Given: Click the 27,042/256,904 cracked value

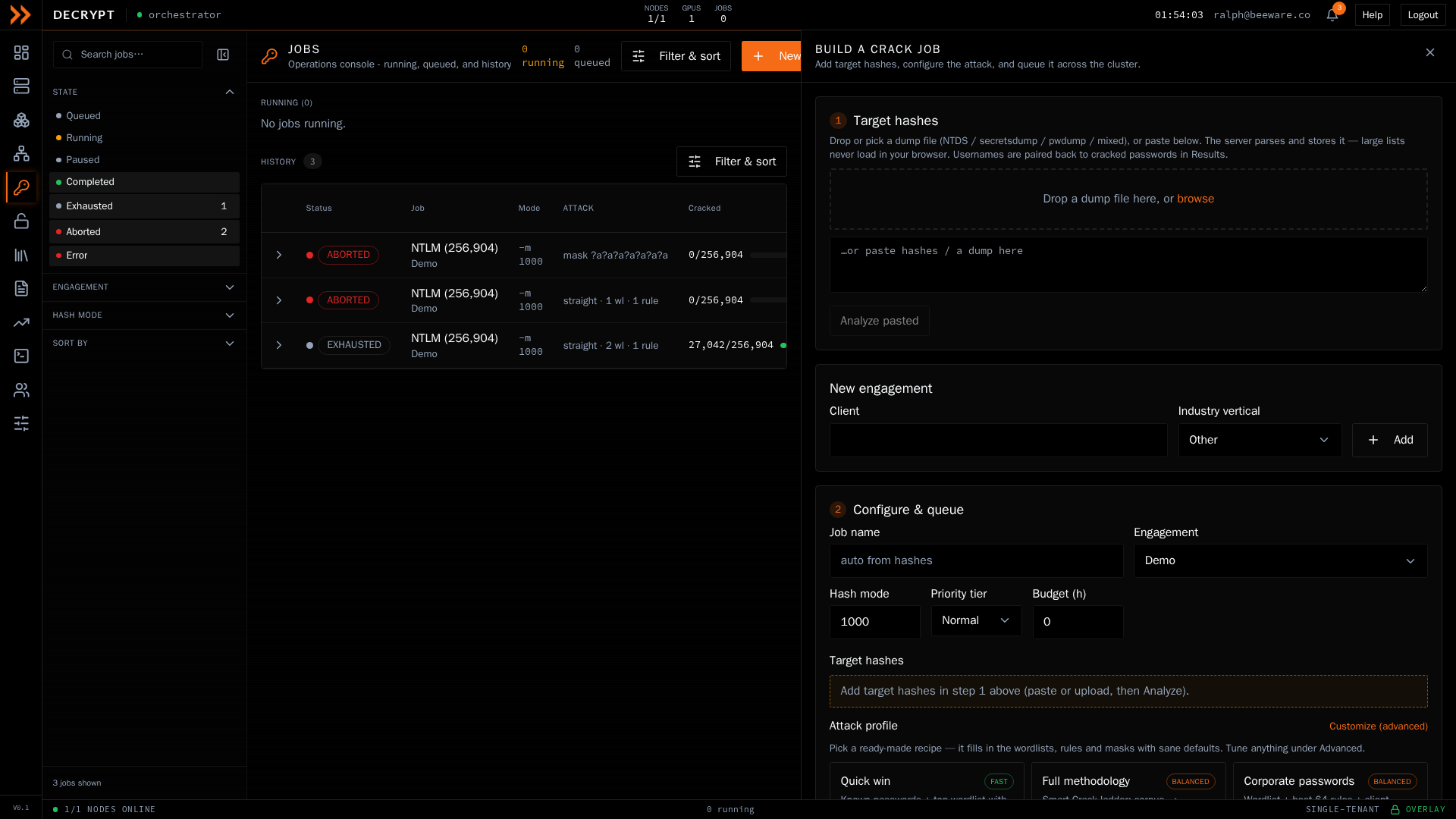Looking at the screenshot, I should coord(731,345).
